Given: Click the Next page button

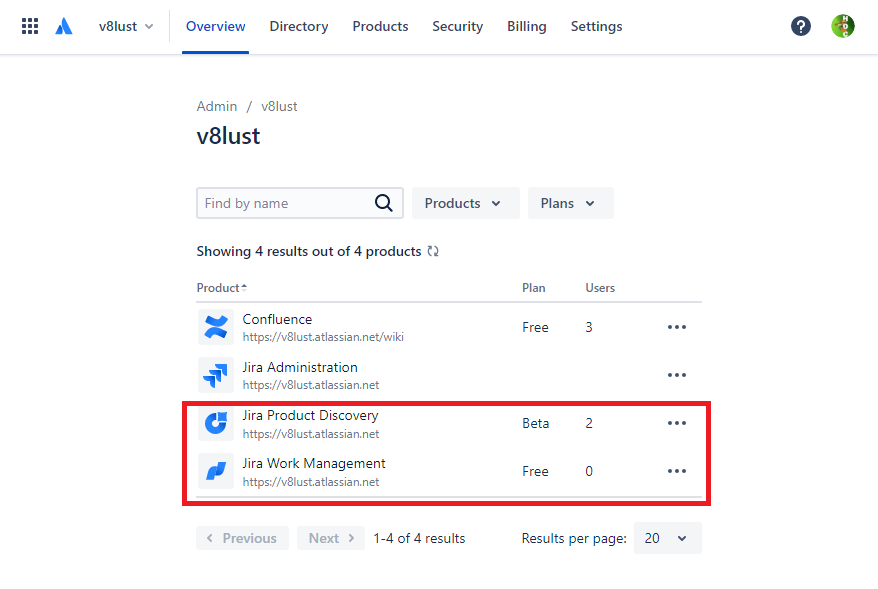Looking at the screenshot, I should (331, 538).
